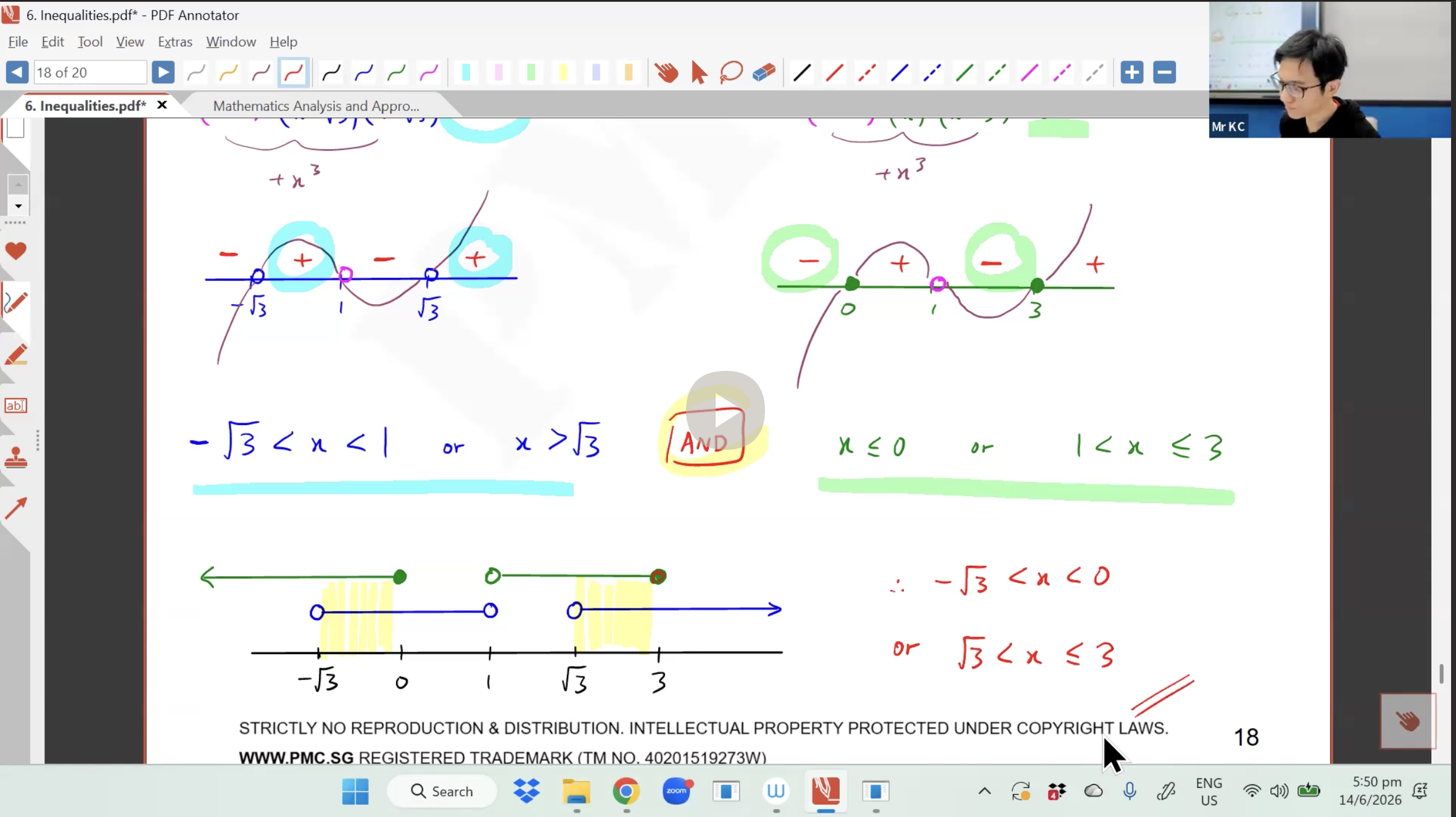Viewport: 1456px width, 817px height.
Task: Select the black pen preset
Action: point(332,73)
